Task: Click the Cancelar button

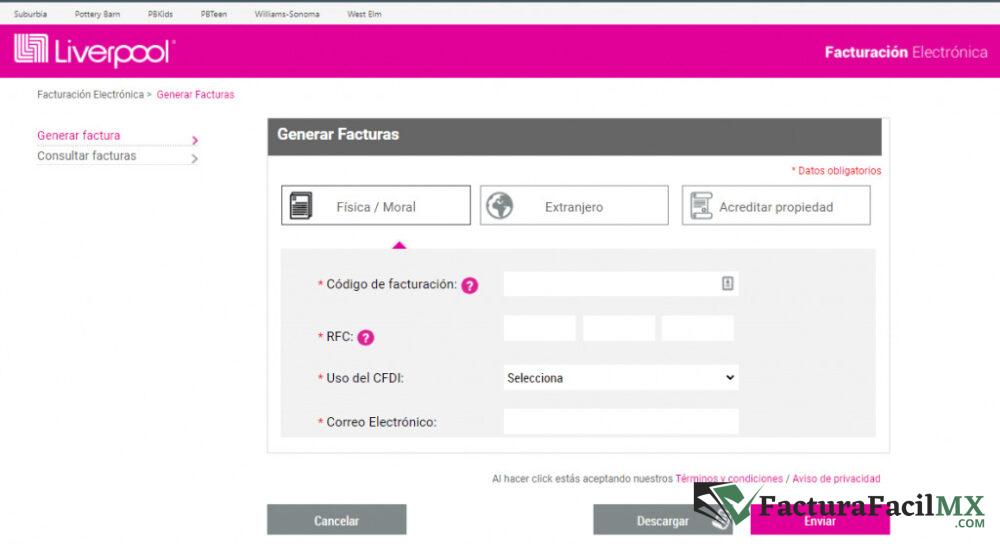Action: (336, 520)
